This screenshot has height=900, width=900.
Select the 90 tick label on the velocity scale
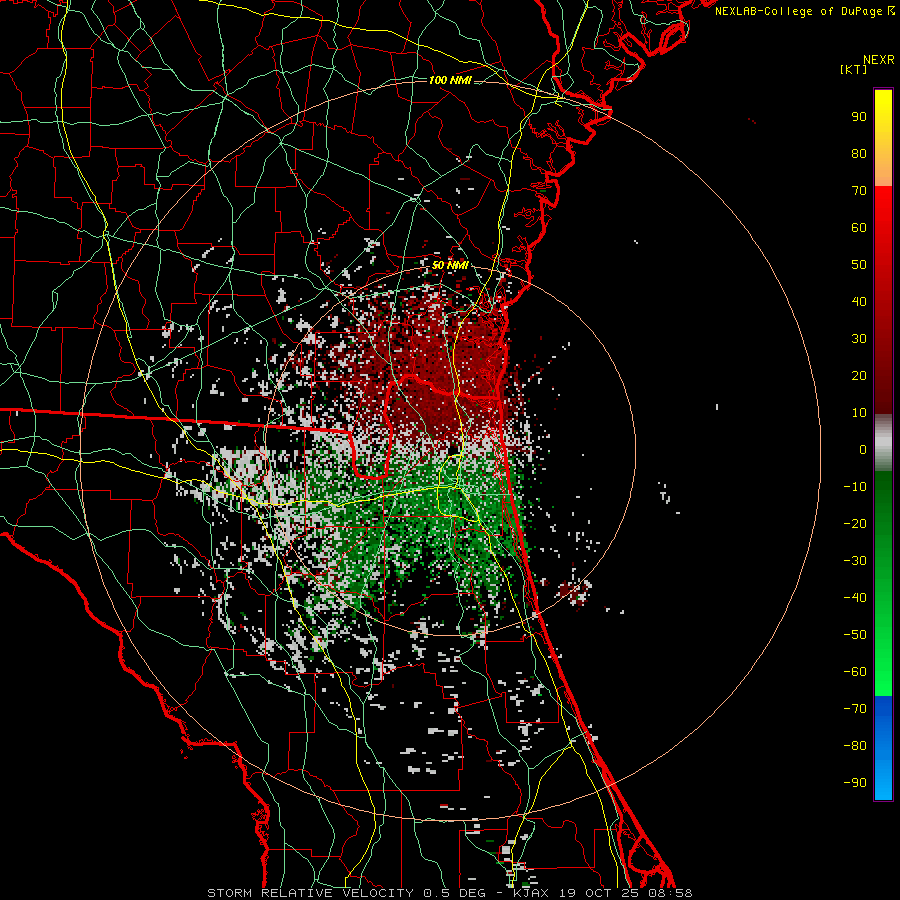(x=859, y=117)
